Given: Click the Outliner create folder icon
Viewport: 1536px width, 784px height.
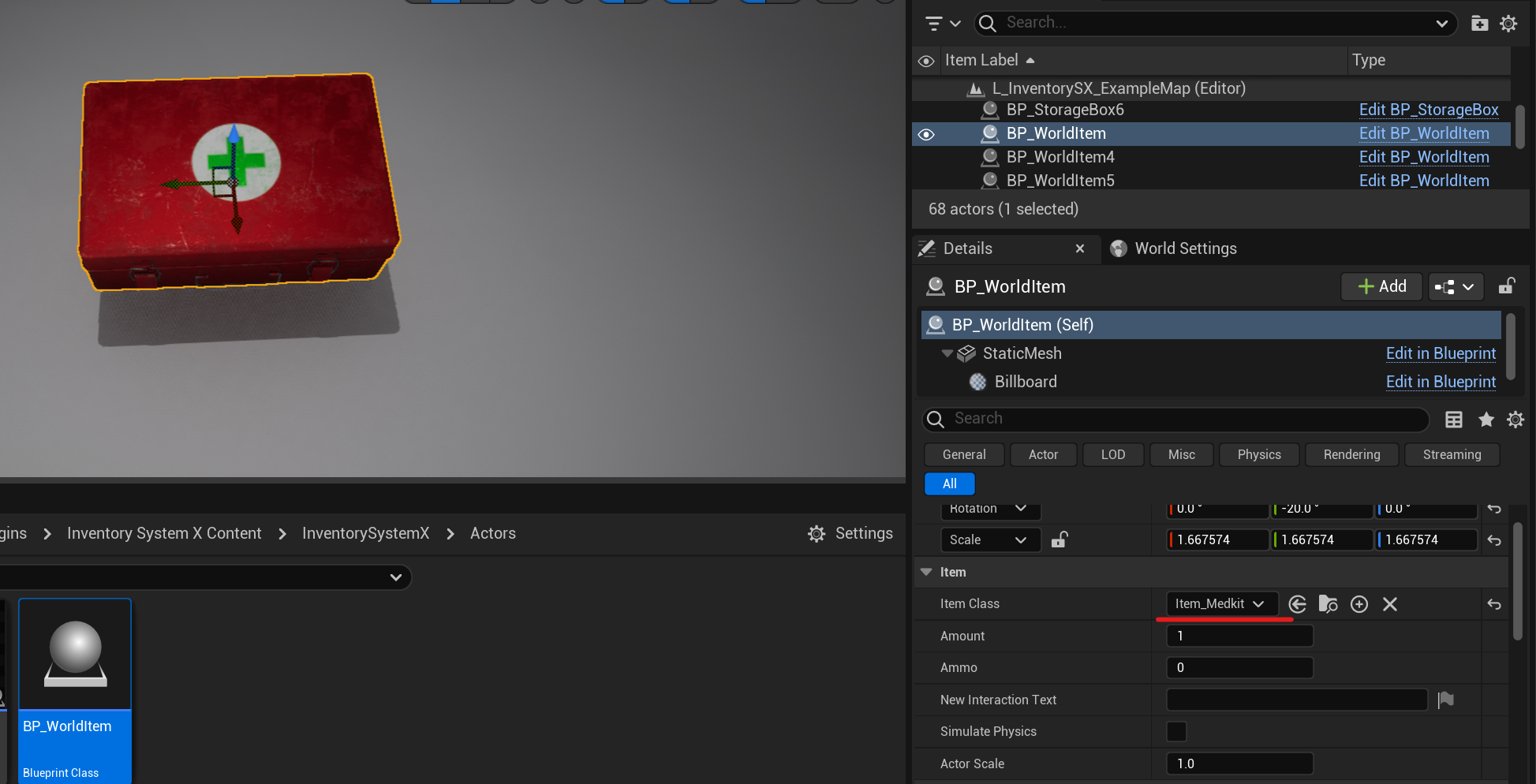Looking at the screenshot, I should point(1480,24).
